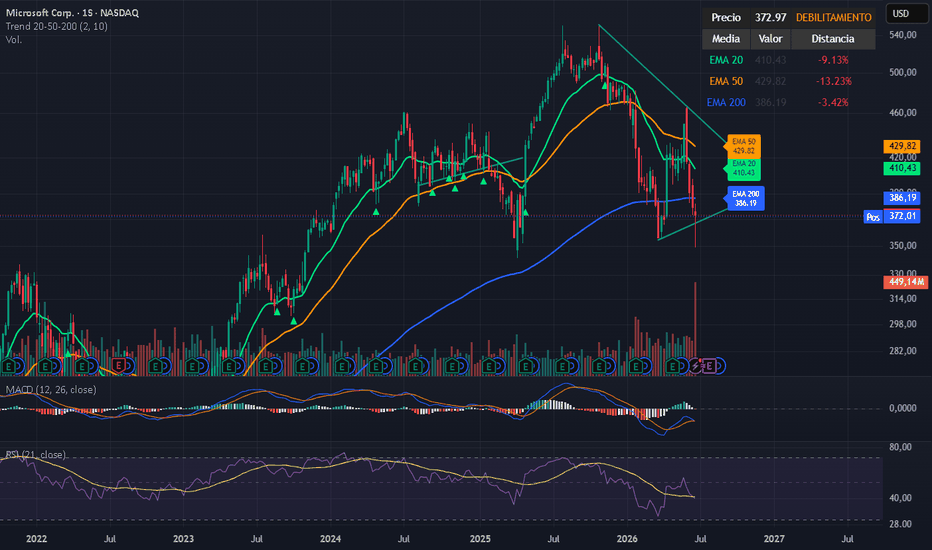
Task: Select the ascending green support trendline
Action: click(x=693, y=224)
